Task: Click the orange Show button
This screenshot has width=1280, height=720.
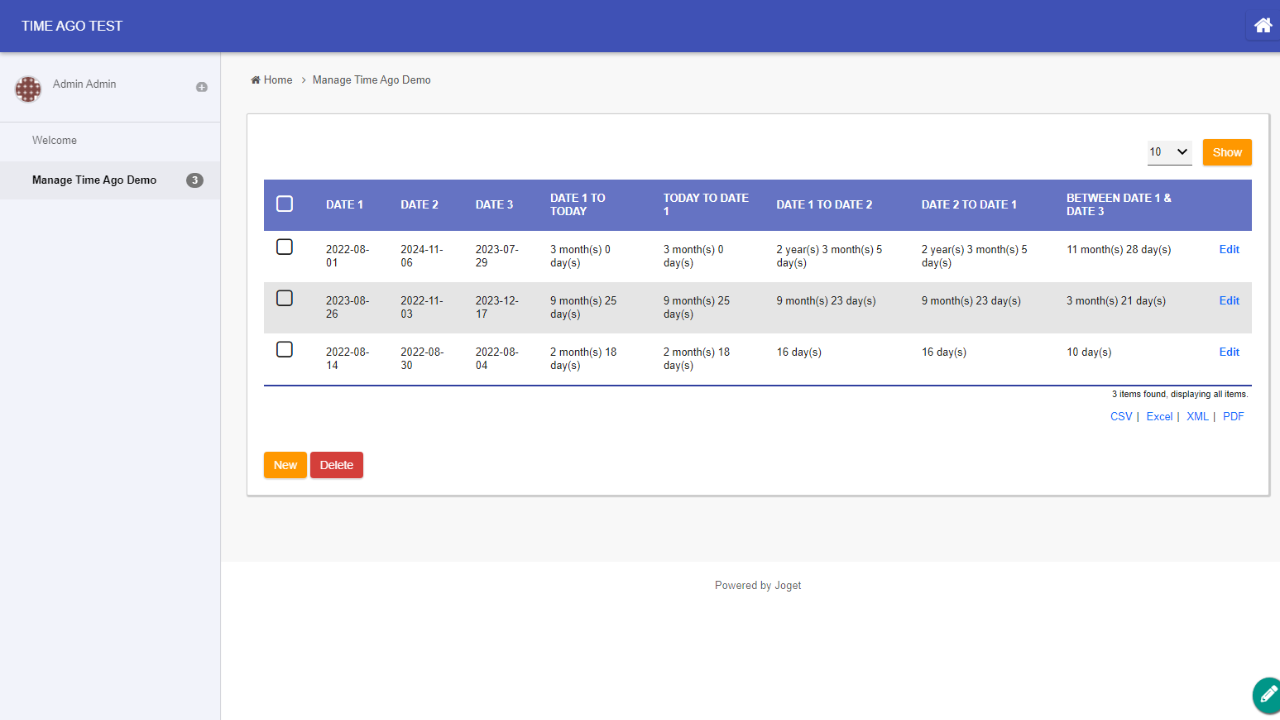Action: pyautogui.click(x=1227, y=152)
